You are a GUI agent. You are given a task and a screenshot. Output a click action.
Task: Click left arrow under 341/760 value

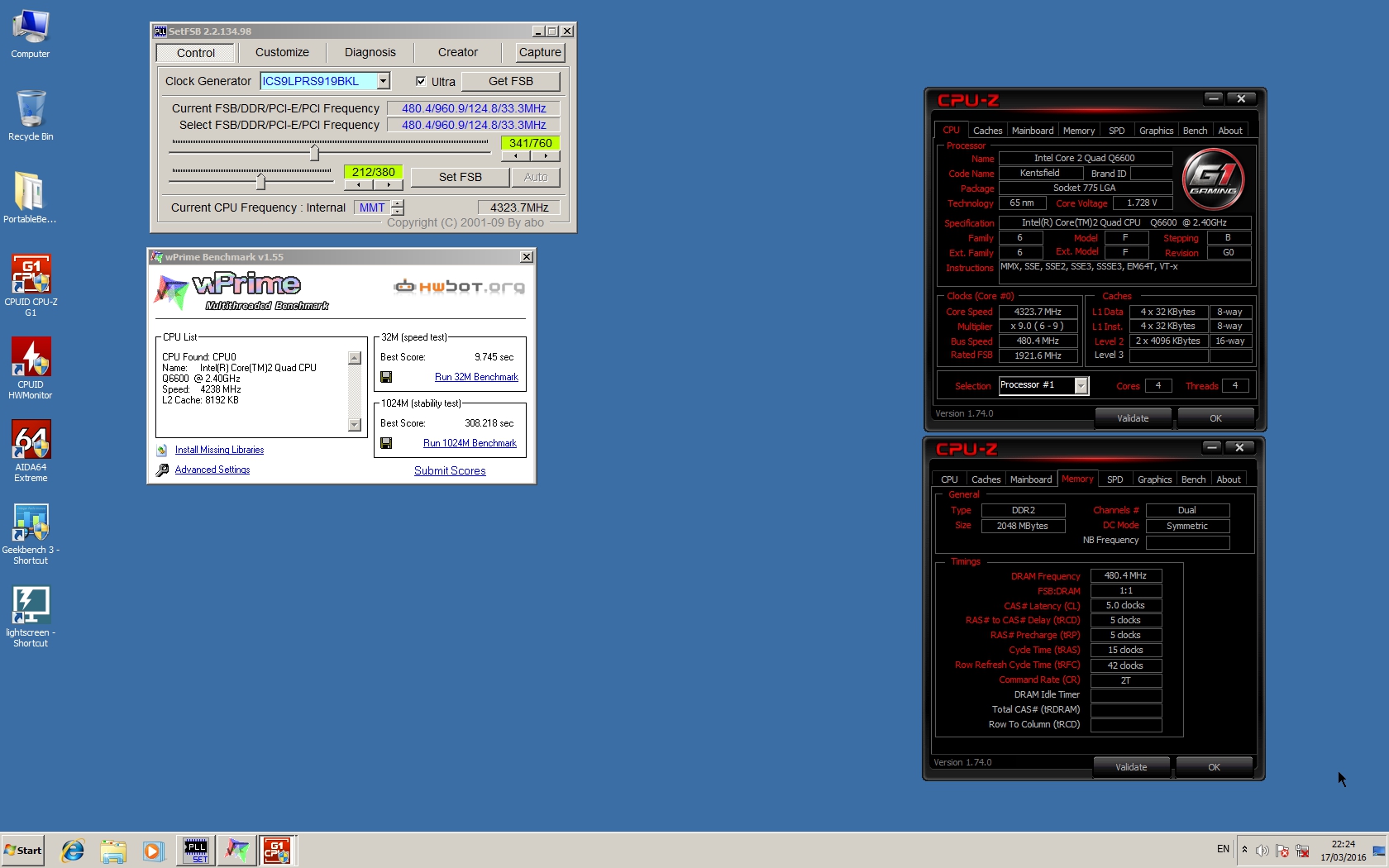(x=516, y=155)
